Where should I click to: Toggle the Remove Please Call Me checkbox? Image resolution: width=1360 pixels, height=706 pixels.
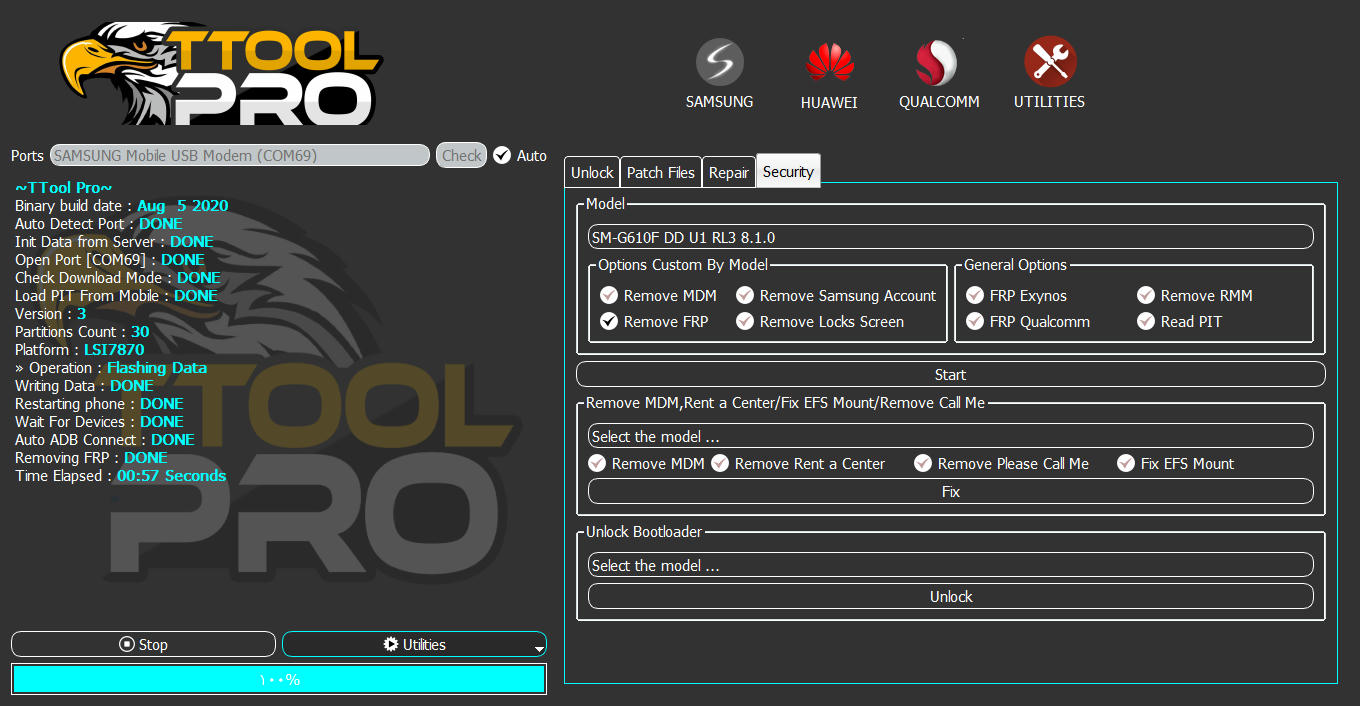(x=922, y=463)
